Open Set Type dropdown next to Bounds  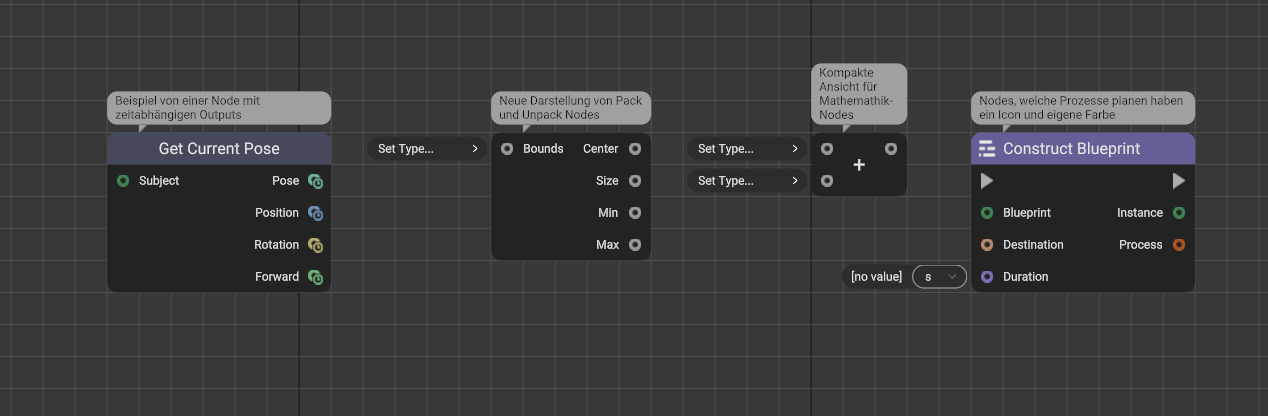coord(428,149)
